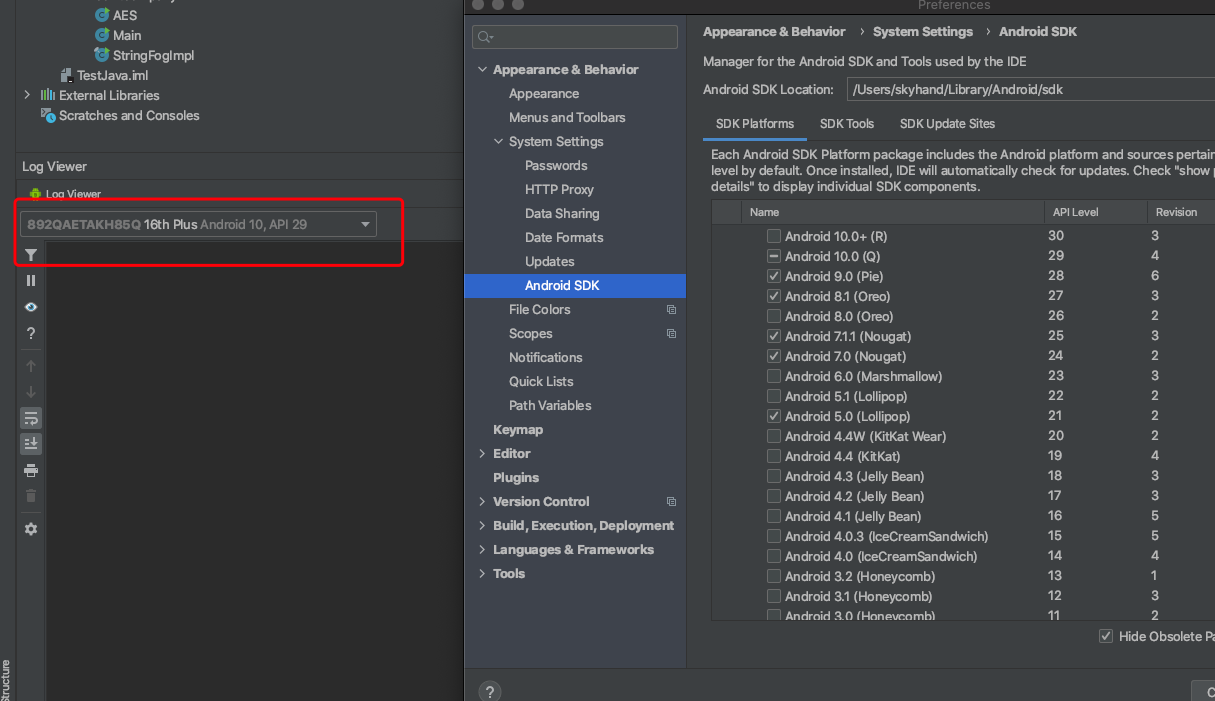The image size is (1215, 701).
Task: Open File Colors settings
Action: tap(539, 309)
